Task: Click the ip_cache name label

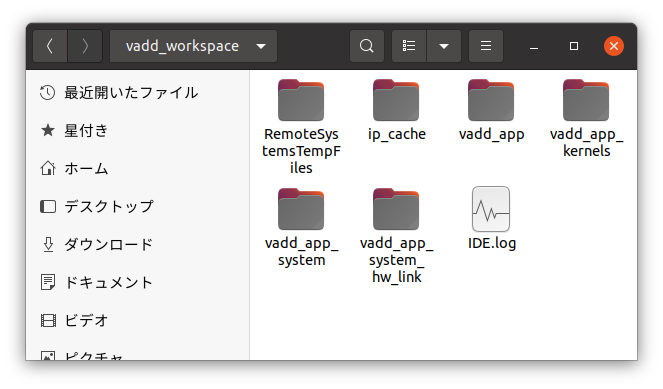Action: pyautogui.click(x=397, y=134)
